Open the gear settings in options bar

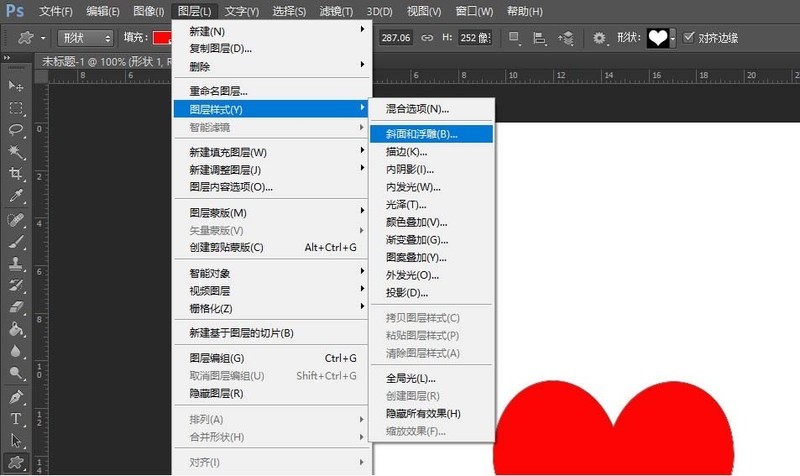599,38
